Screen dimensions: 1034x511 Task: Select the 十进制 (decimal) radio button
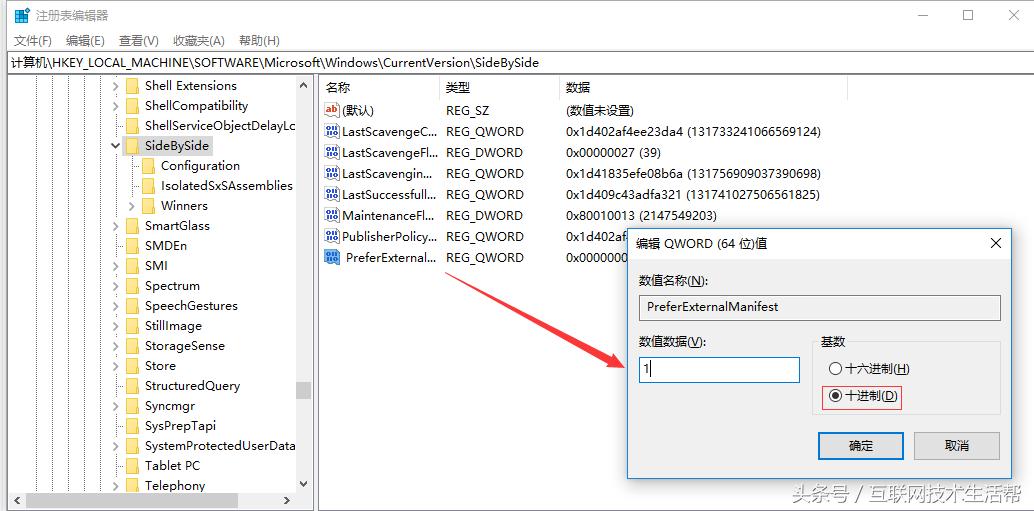tap(835, 397)
